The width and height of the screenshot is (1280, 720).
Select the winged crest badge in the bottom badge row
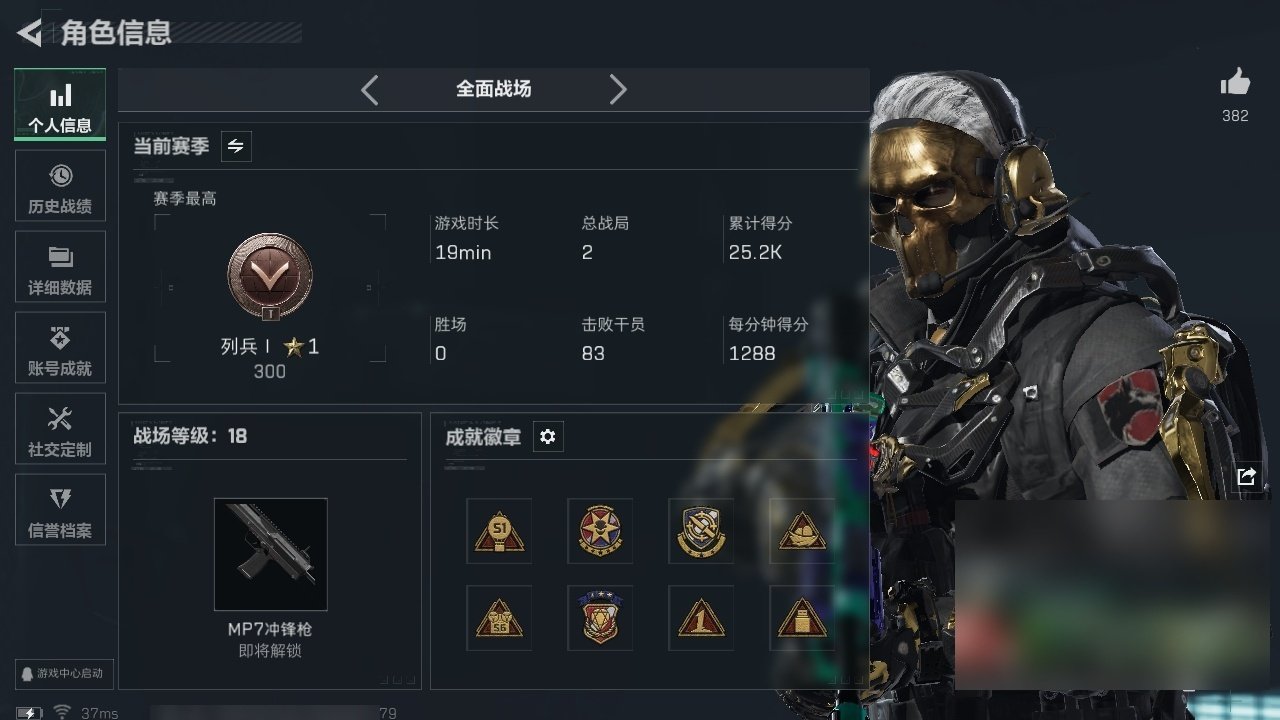(x=600, y=618)
